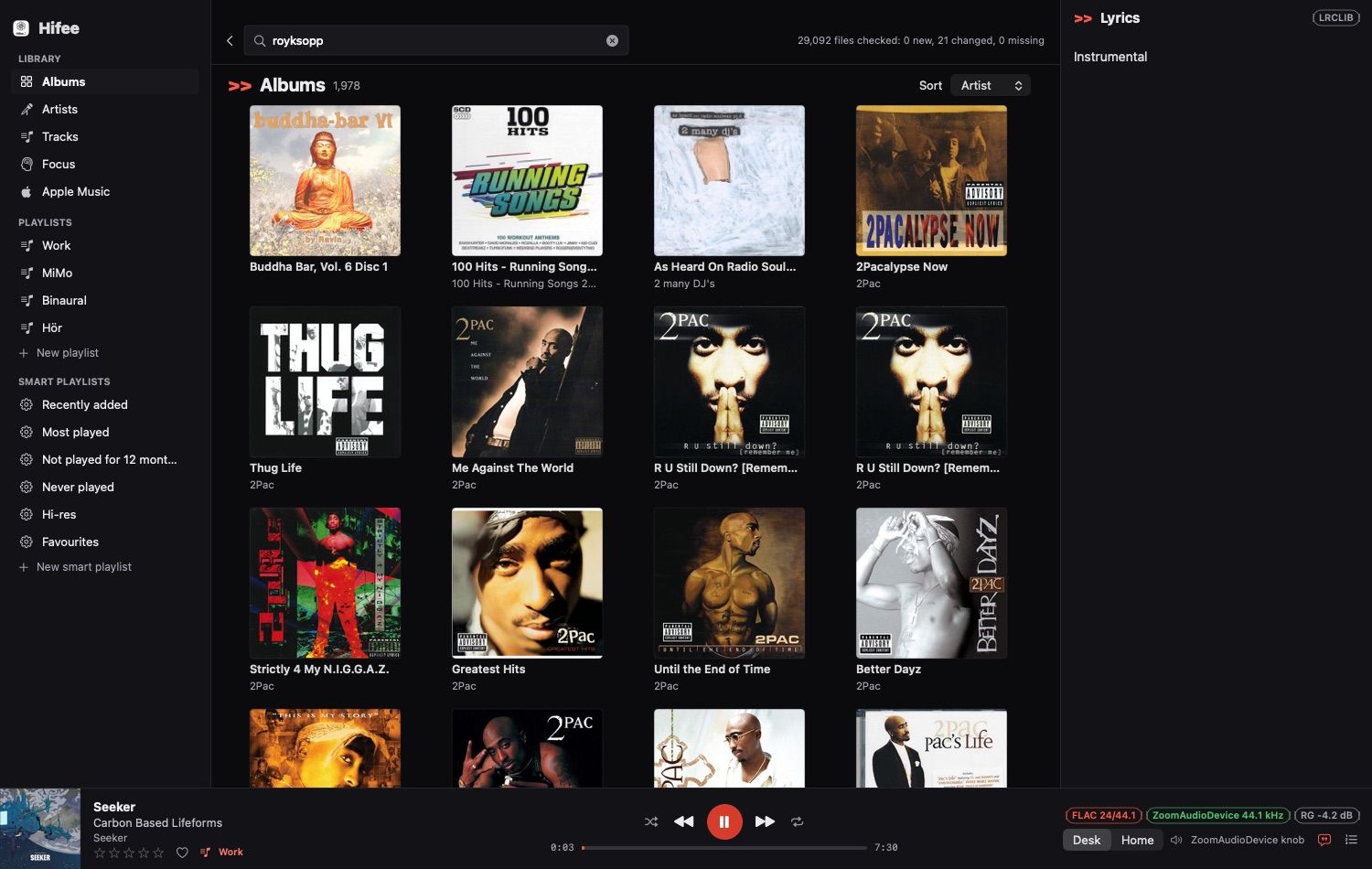Open the Thug Life album cover

(325, 381)
